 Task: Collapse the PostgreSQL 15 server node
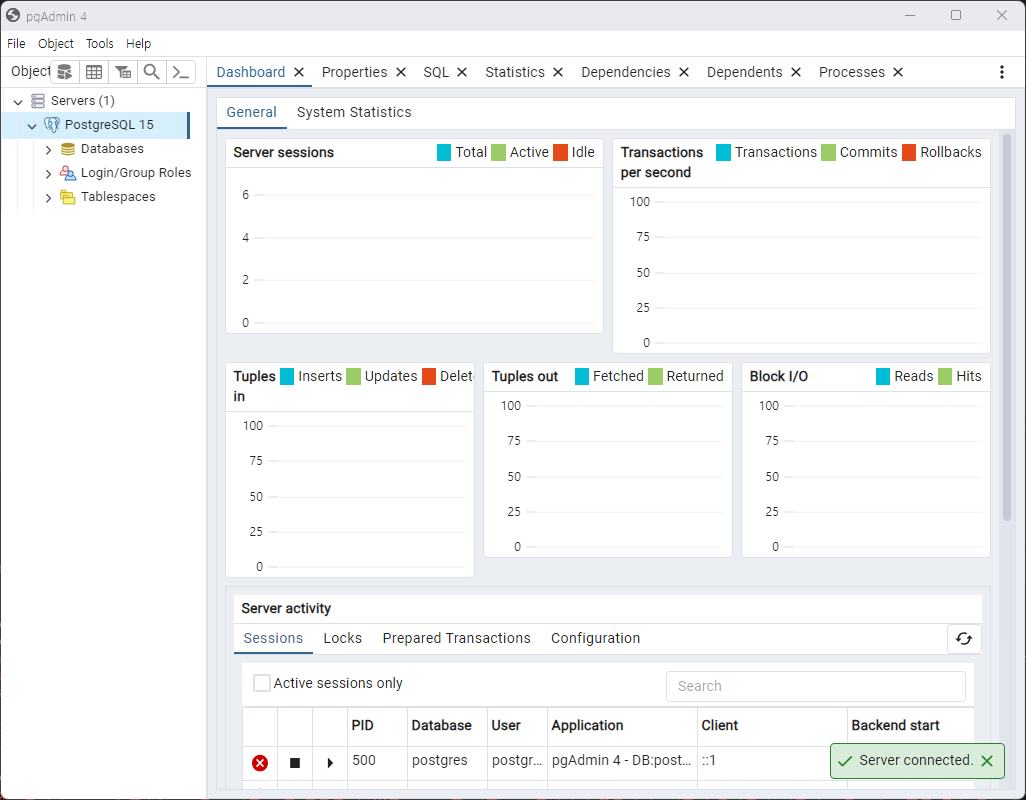coord(32,125)
